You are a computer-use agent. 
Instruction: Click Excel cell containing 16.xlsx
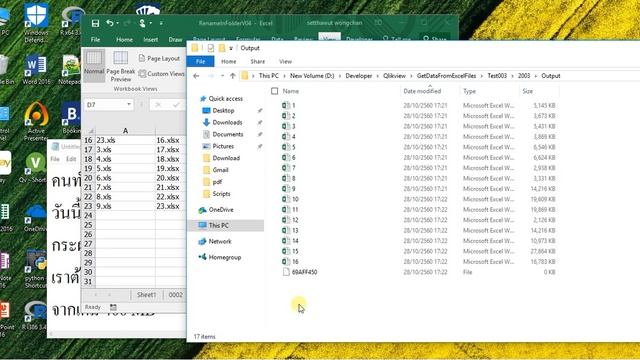click(x=171, y=140)
